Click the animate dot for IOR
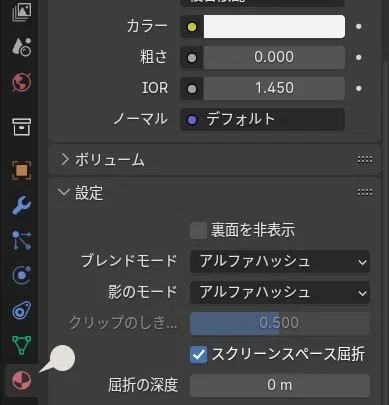Viewport: 389px width, 405px height. point(359,89)
